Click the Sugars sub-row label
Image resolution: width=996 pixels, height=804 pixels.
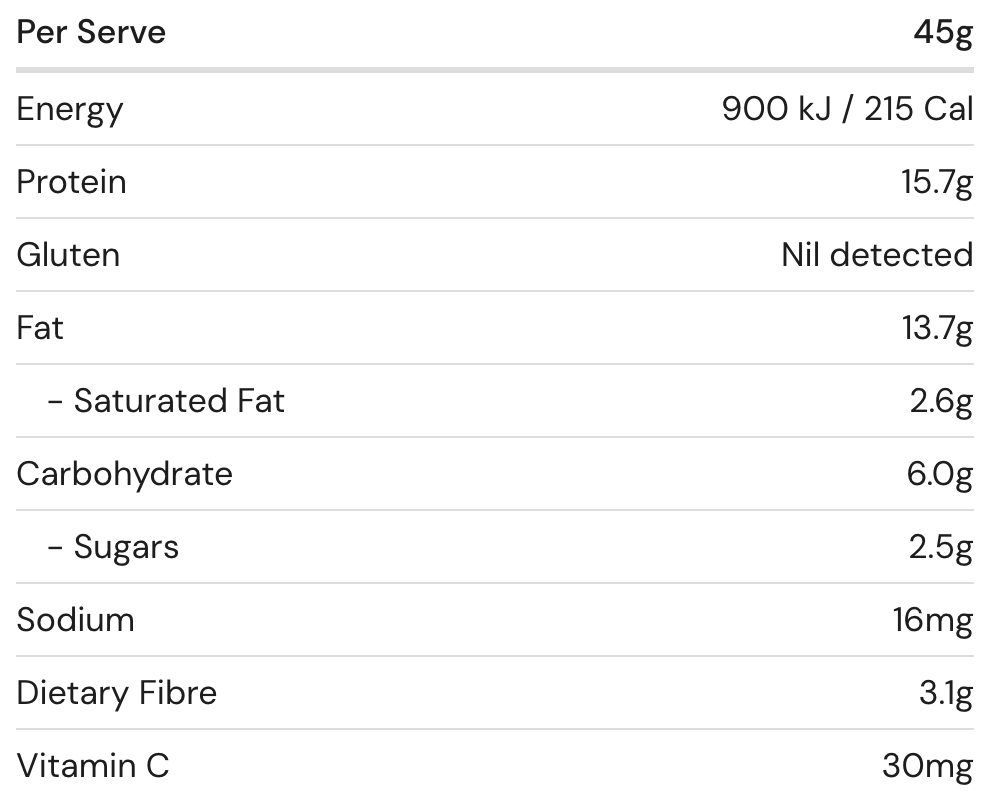[125, 547]
